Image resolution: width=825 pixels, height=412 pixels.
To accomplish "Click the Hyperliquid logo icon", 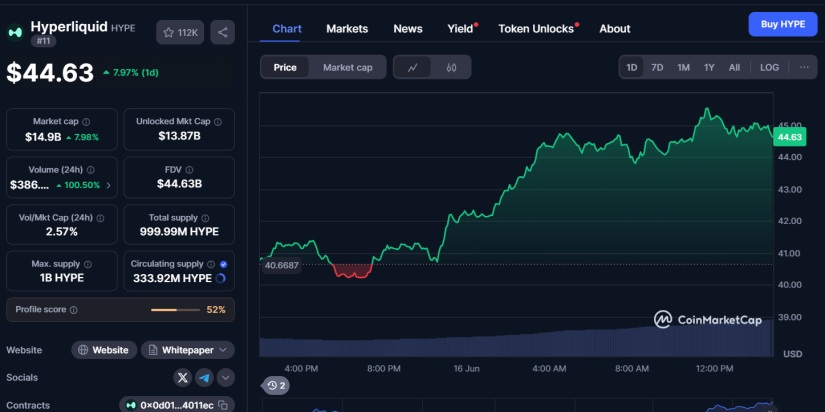I will pyautogui.click(x=15, y=32).
